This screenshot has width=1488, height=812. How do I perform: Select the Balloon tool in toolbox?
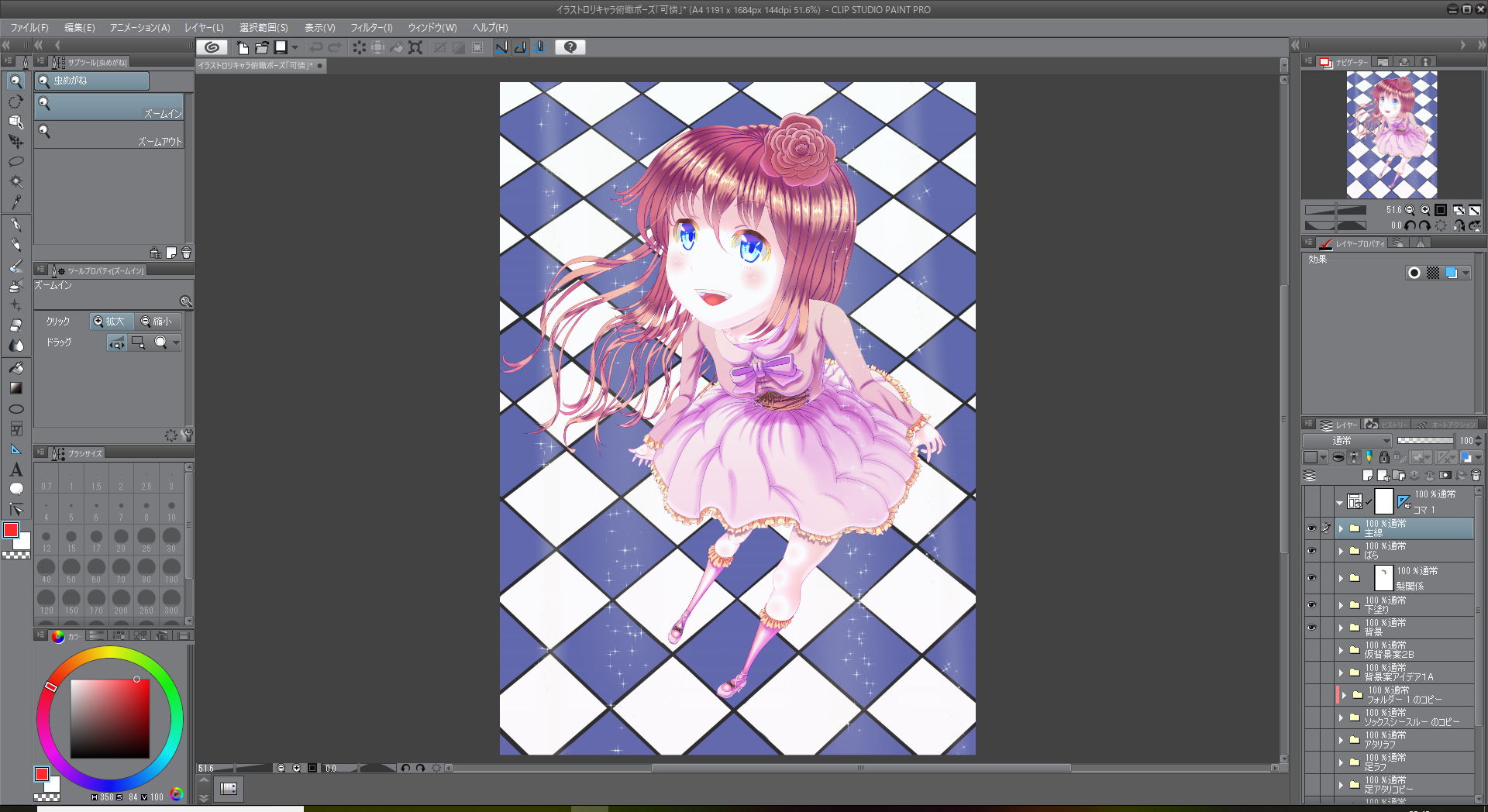(x=15, y=489)
